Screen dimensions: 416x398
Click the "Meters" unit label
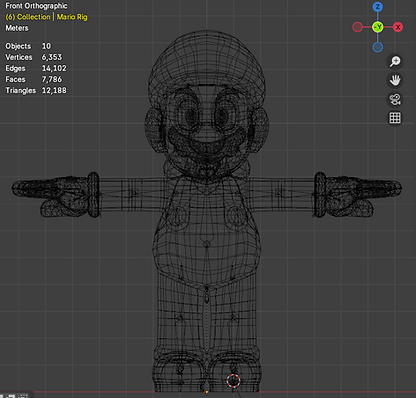17,28
